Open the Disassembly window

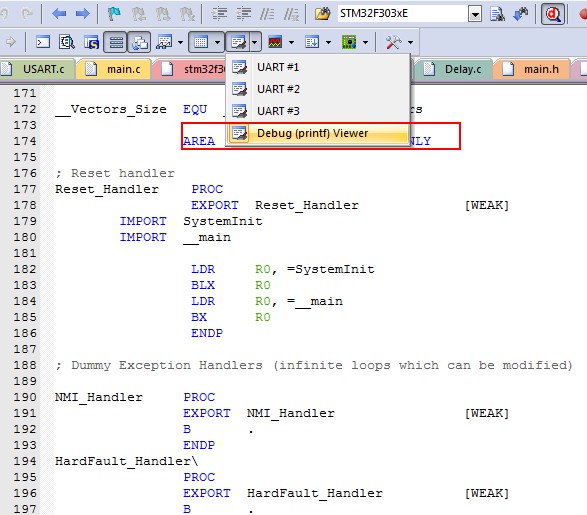pyautogui.click(x=67, y=42)
